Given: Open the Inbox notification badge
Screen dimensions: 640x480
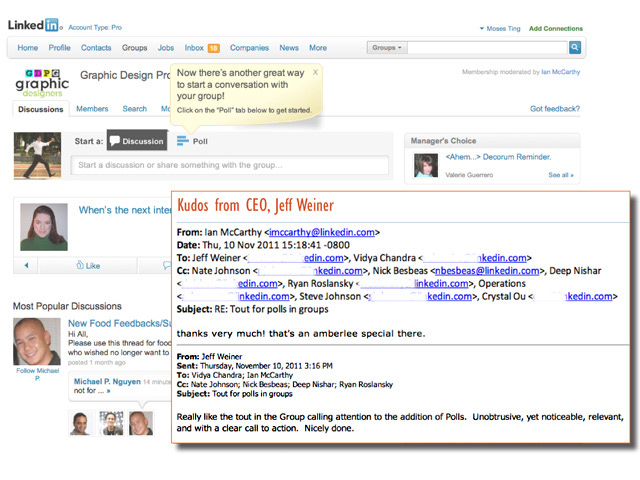Looking at the screenshot, I should pos(213,48).
